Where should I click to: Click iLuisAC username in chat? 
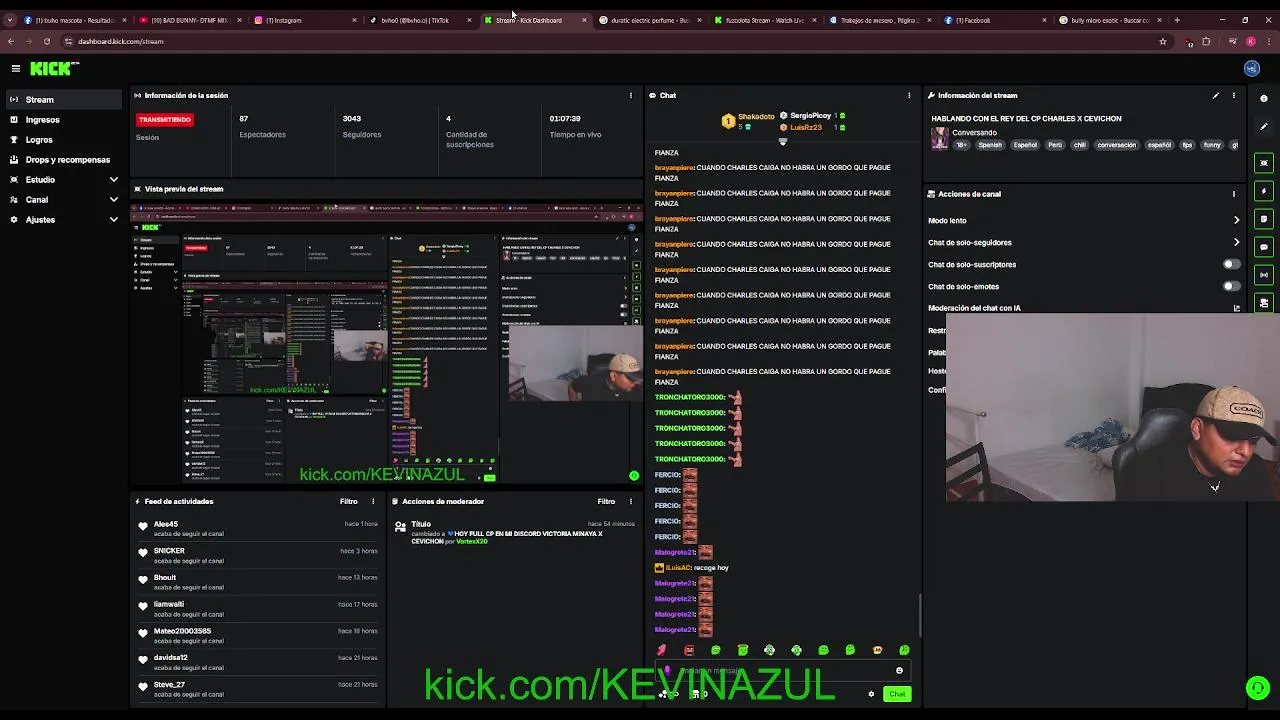tap(678, 568)
